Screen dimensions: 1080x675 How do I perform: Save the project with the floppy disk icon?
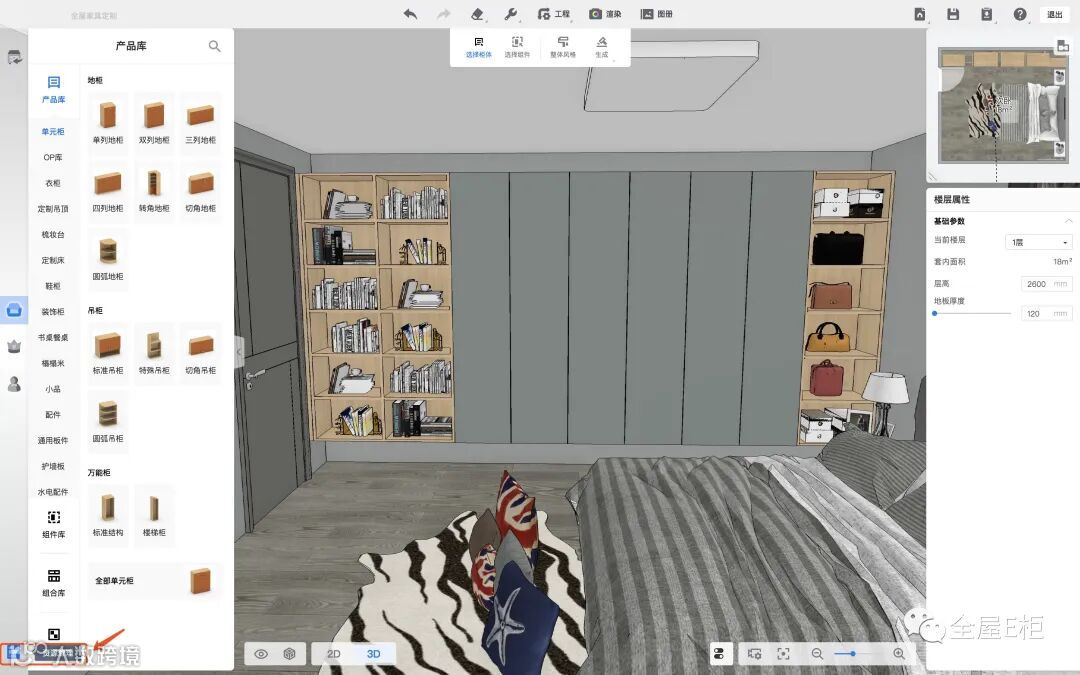pos(953,14)
